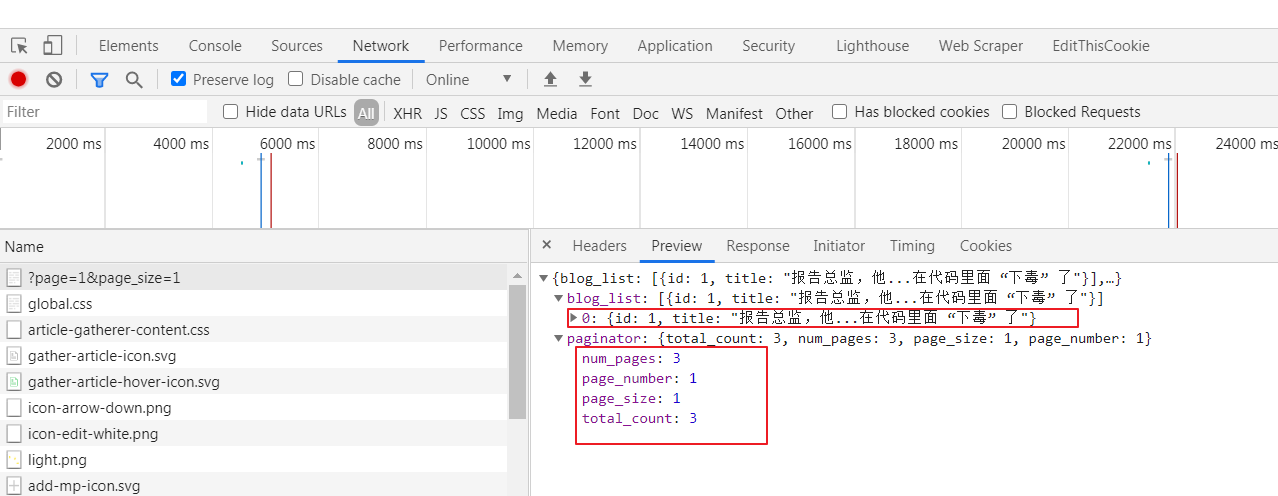This screenshot has height=496, width=1278.
Task: Check Hide data URLs option
Action: [231, 112]
